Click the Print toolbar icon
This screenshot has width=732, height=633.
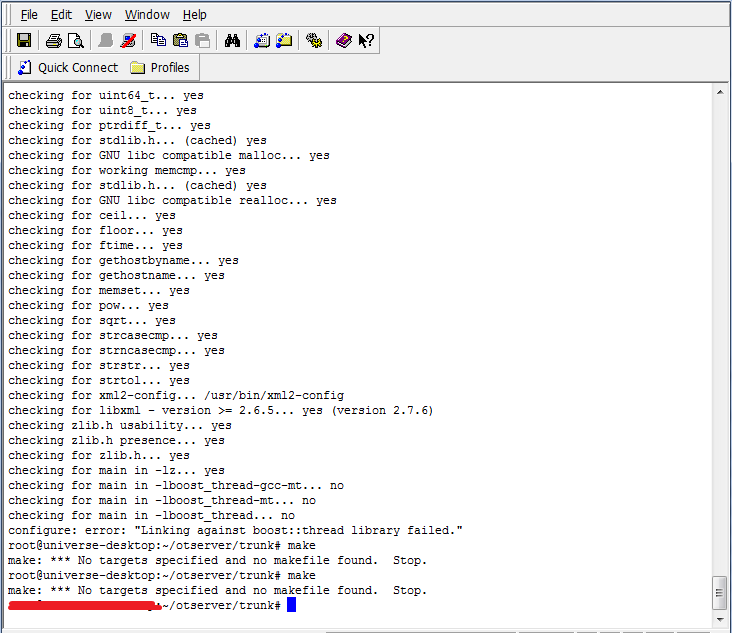coord(54,41)
